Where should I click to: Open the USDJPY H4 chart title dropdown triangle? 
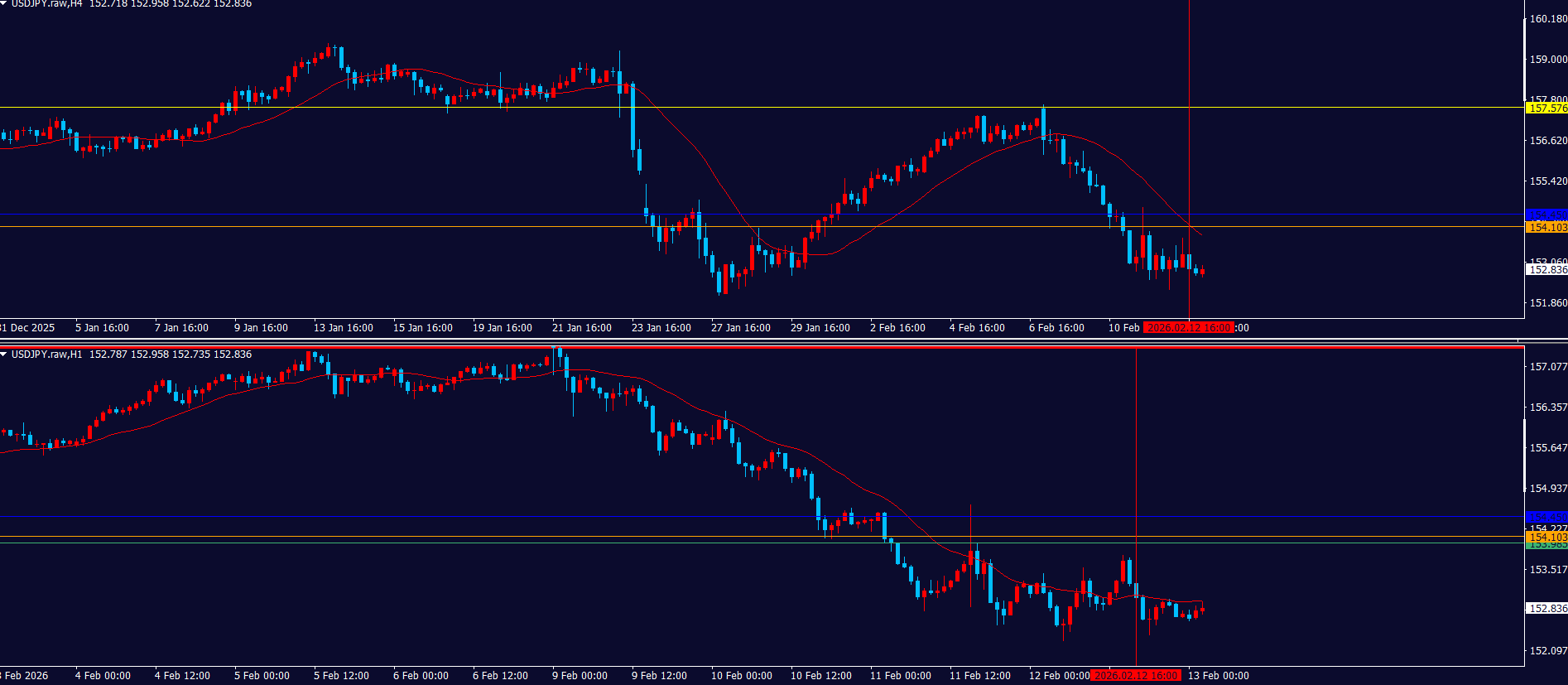(x=4, y=4)
